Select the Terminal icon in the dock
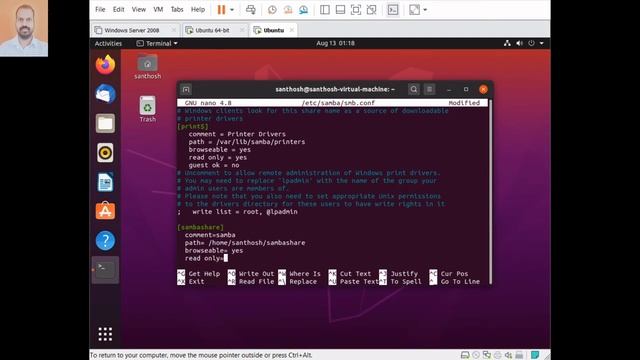The width and height of the screenshot is (640, 360). coord(105,270)
